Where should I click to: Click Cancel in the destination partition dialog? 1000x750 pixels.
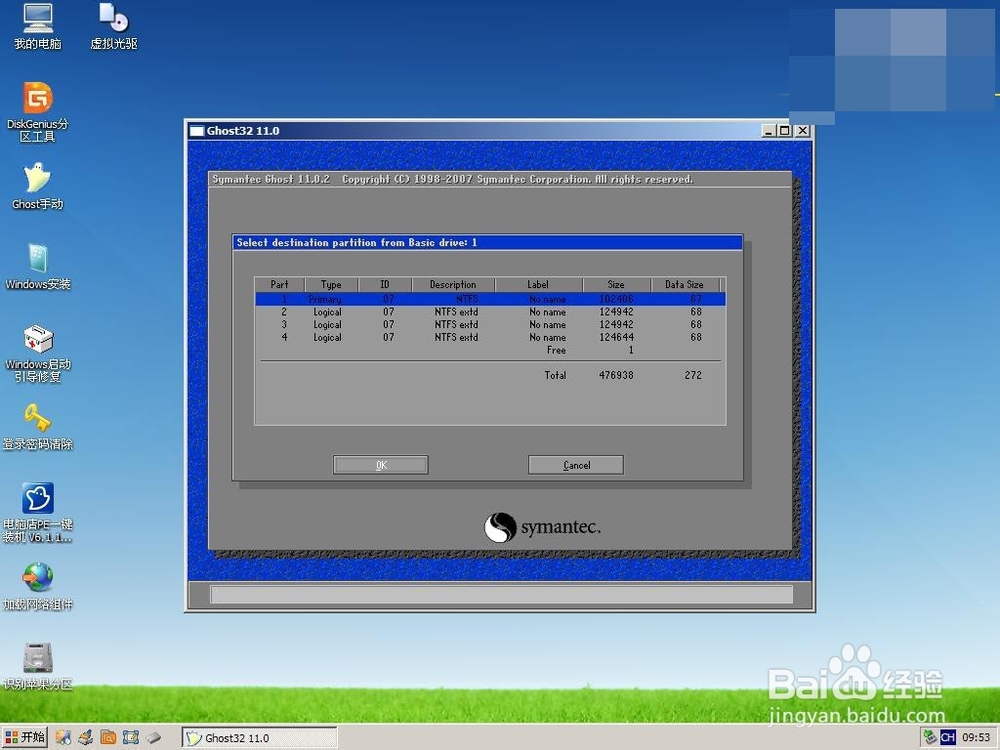click(x=576, y=465)
